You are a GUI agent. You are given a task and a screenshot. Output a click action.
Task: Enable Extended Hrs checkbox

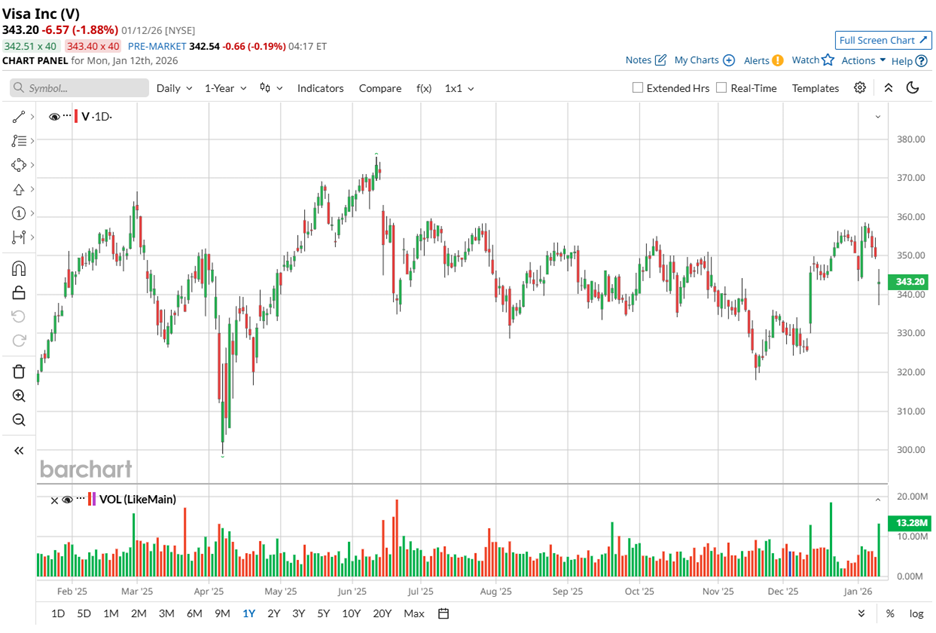point(638,88)
